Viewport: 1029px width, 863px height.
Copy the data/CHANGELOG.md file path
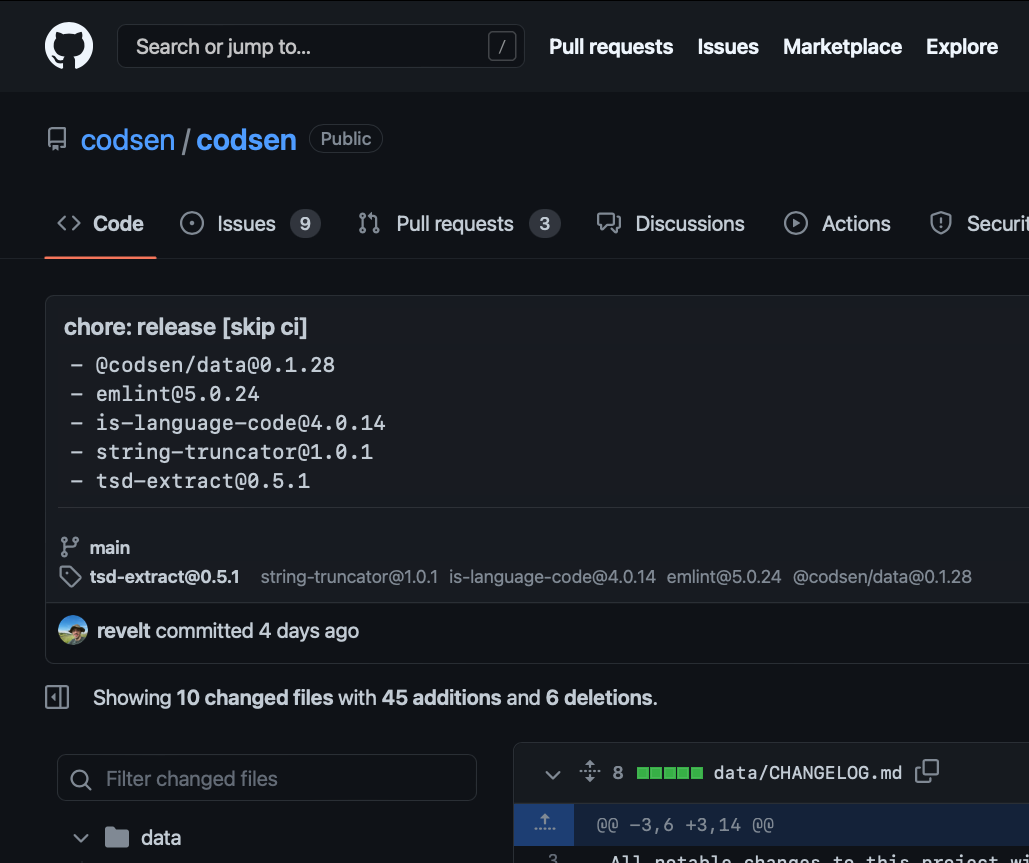(927, 771)
